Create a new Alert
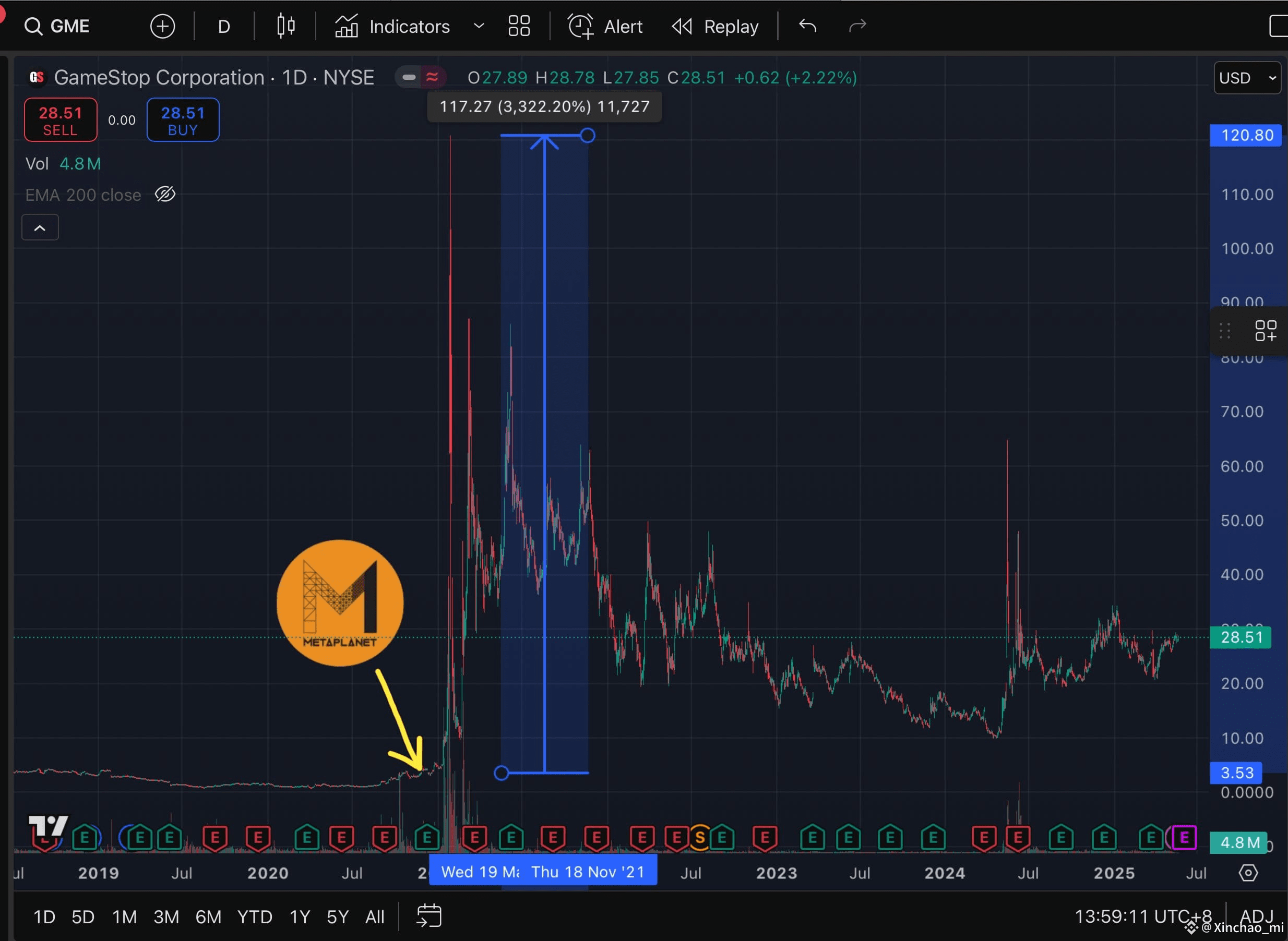Image resolution: width=1288 pixels, height=941 pixels. 605,26
